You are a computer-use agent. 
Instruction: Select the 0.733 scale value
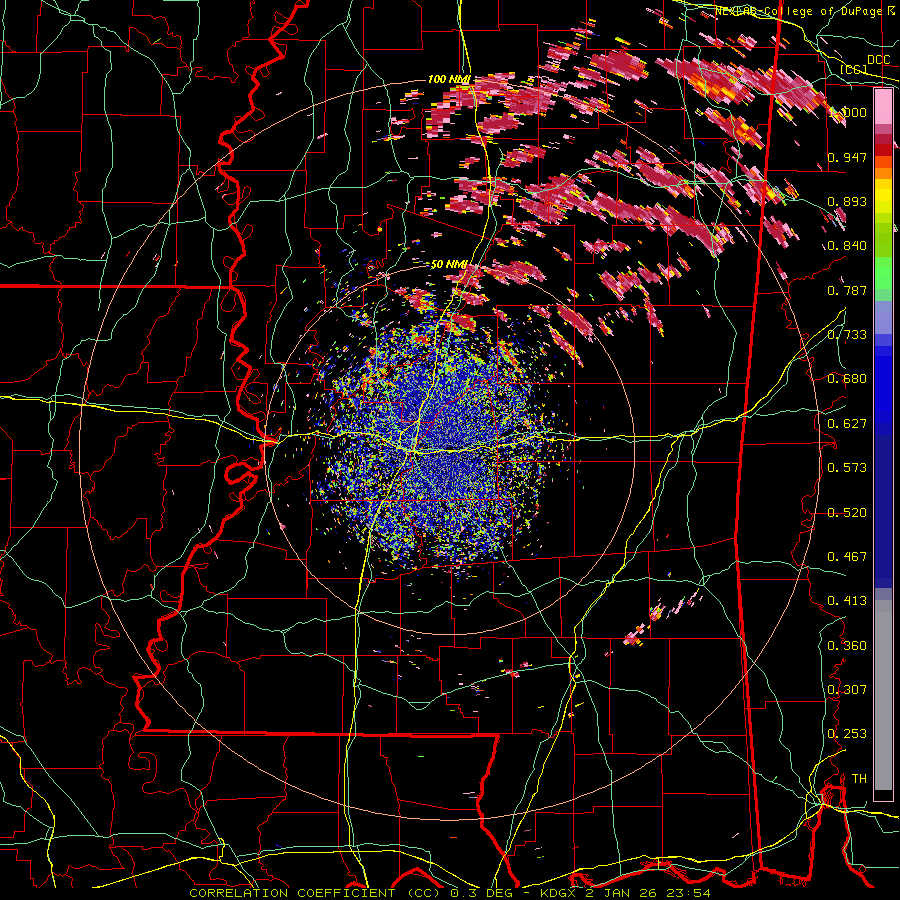[847, 335]
